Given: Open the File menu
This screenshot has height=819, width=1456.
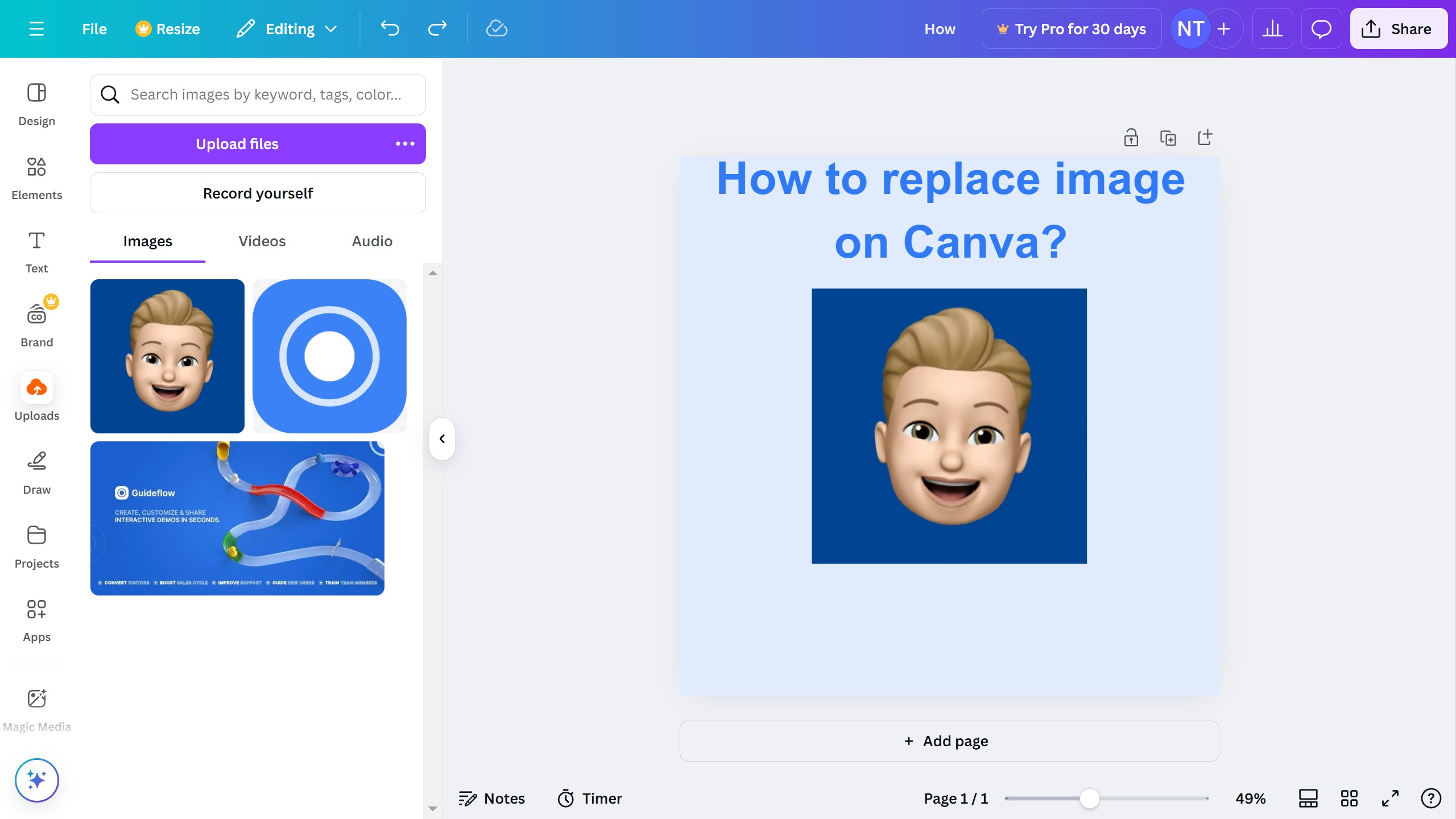Looking at the screenshot, I should 94,28.
